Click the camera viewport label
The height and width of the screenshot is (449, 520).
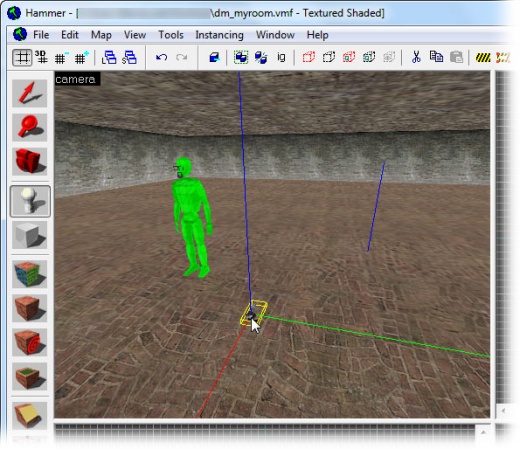tap(76, 79)
